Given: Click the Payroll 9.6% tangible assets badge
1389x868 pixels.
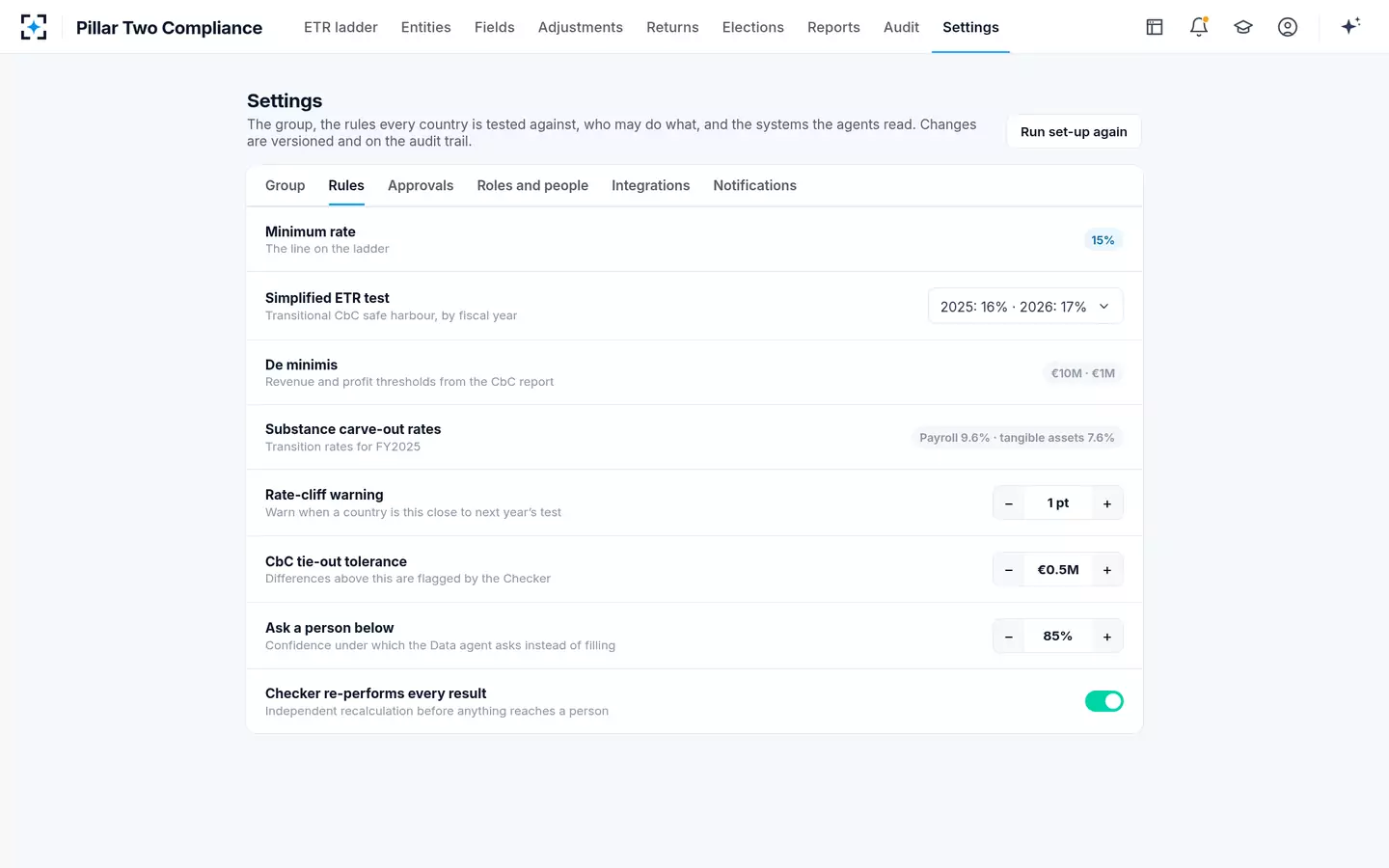Looking at the screenshot, I should pyautogui.click(x=1017, y=438).
